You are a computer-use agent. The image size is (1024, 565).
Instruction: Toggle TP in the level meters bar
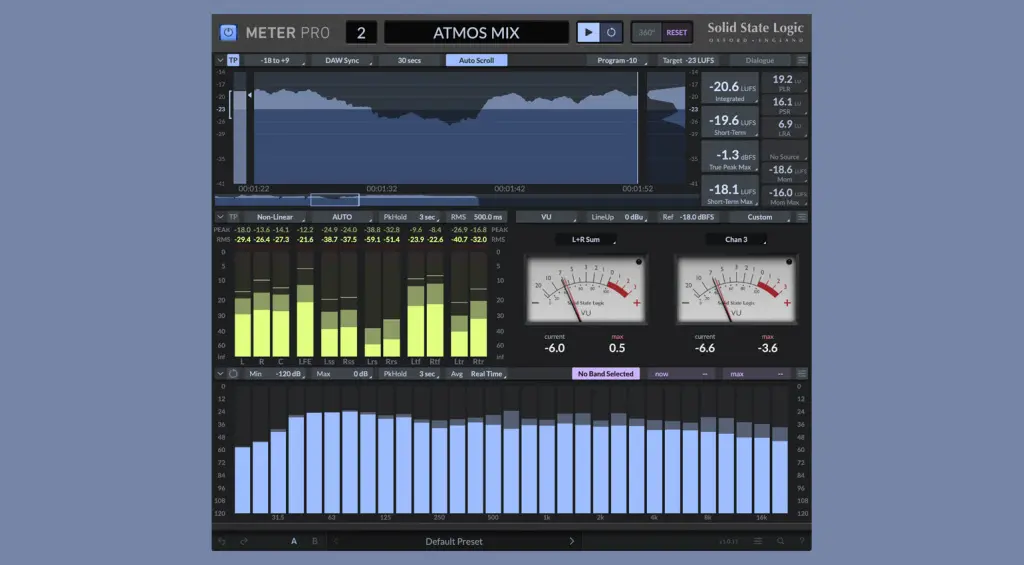tap(233, 217)
